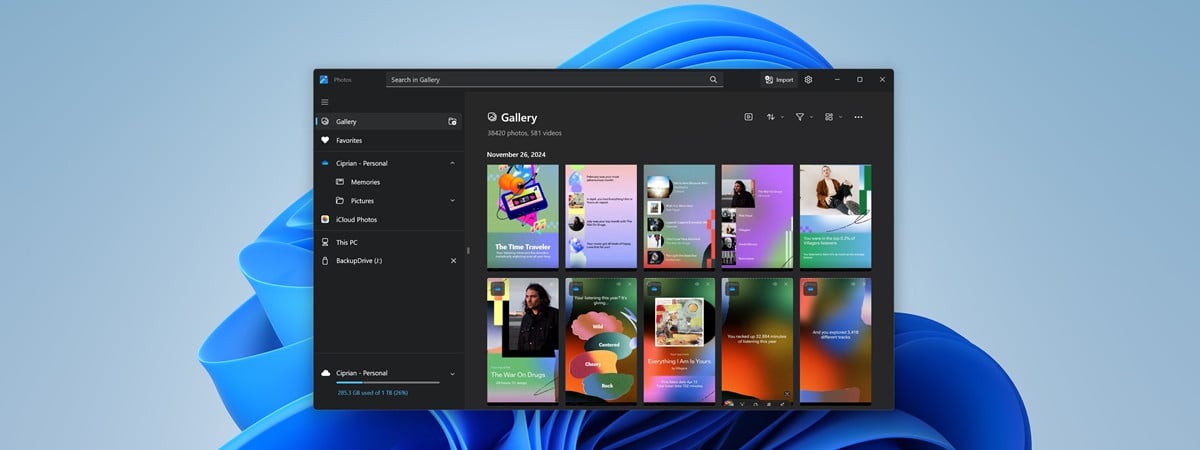Click the Memories icon
The width and height of the screenshot is (1200, 450).
click(340, 182)
